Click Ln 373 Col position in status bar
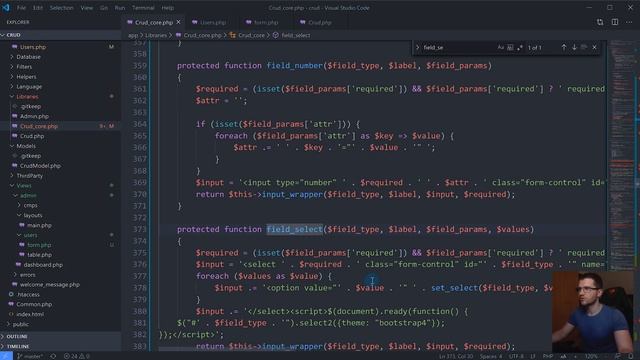640x360 pixels. pyautogui.click(x=456, y=356)
